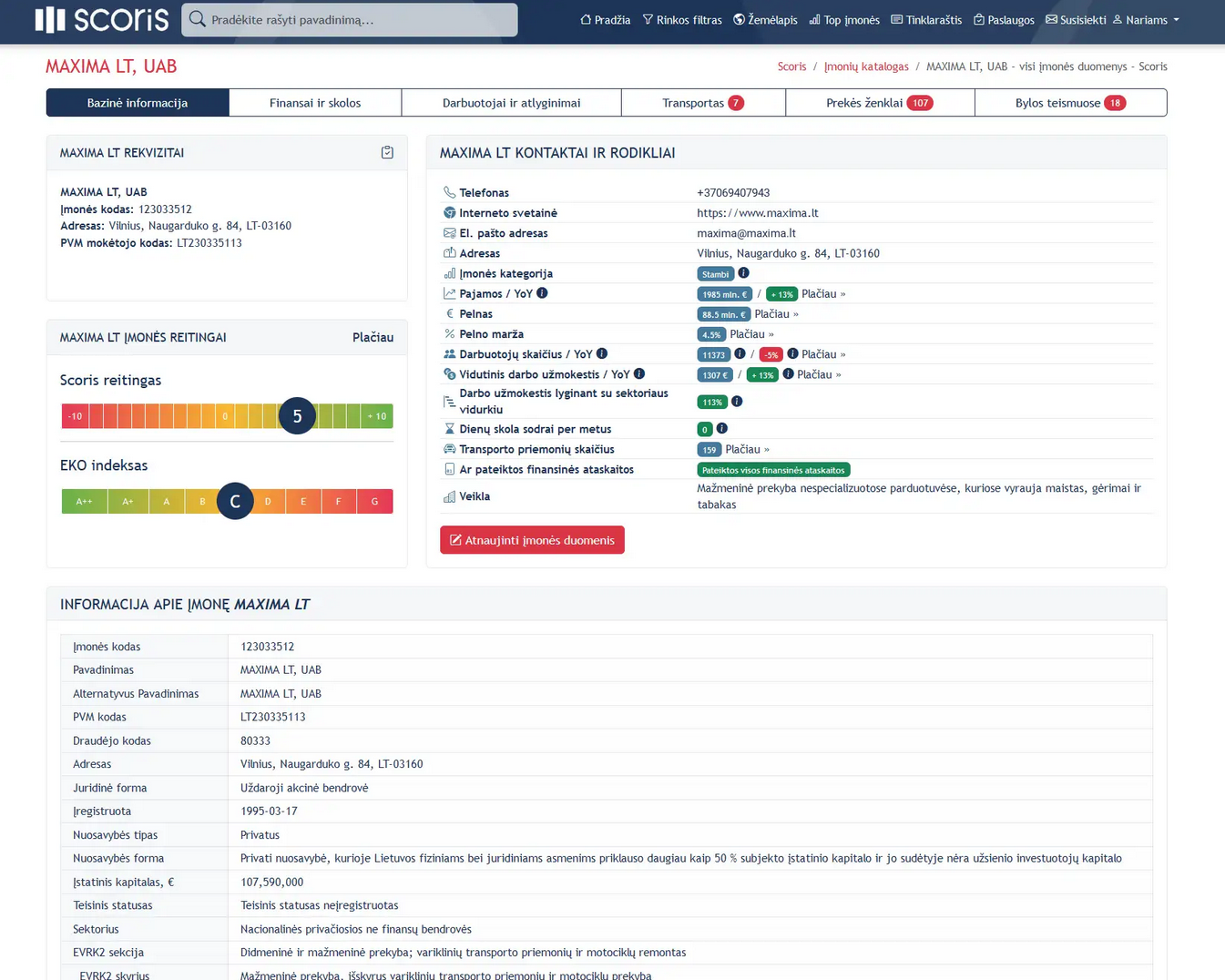Screen dimensions: 1225x980
Task: Go to Pradžia in the top navigation
Action: click(x=606, y=19)
